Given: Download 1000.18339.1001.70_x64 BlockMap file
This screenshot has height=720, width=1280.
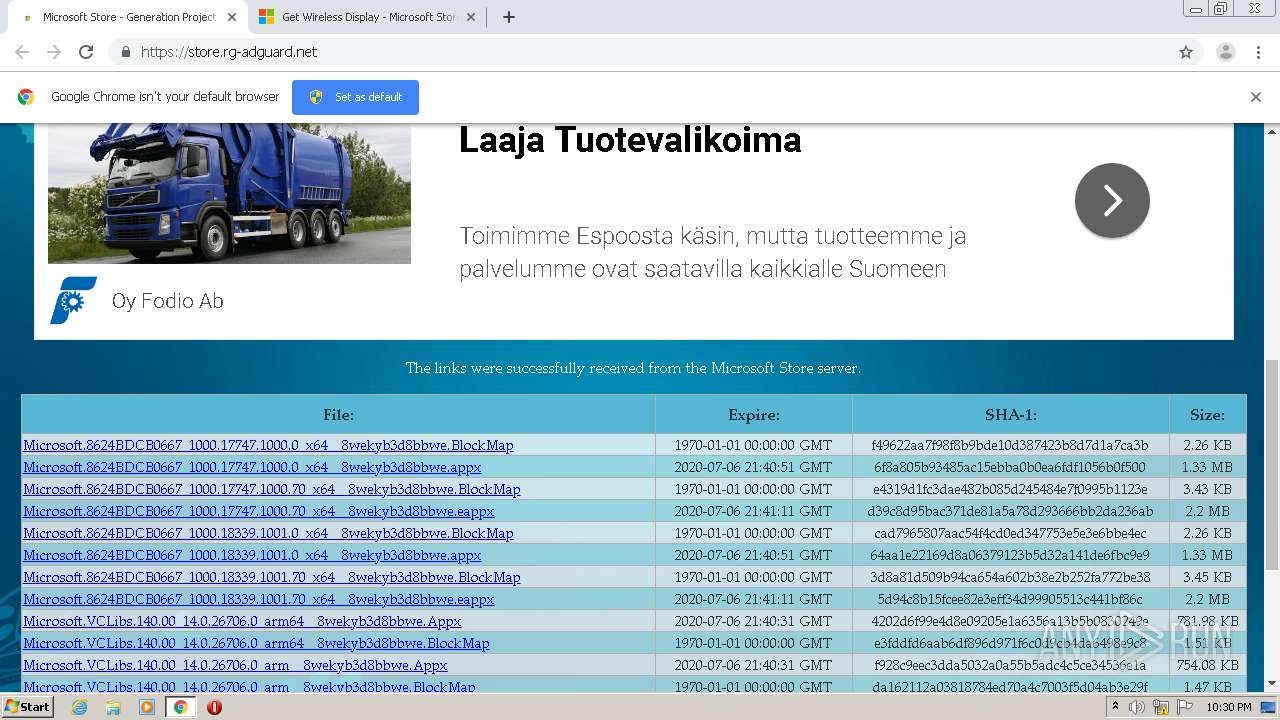Looking at the screenshot, I should (272, 577).
